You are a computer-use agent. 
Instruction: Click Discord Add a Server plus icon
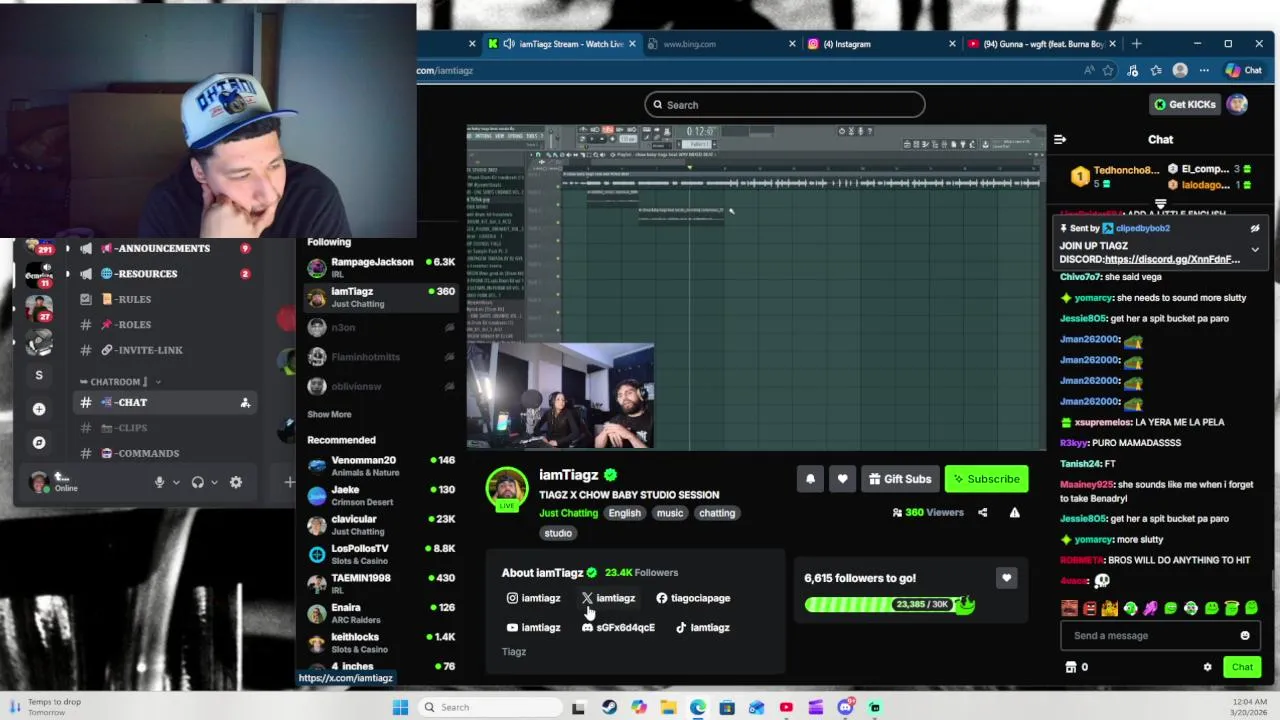[39, 409]
